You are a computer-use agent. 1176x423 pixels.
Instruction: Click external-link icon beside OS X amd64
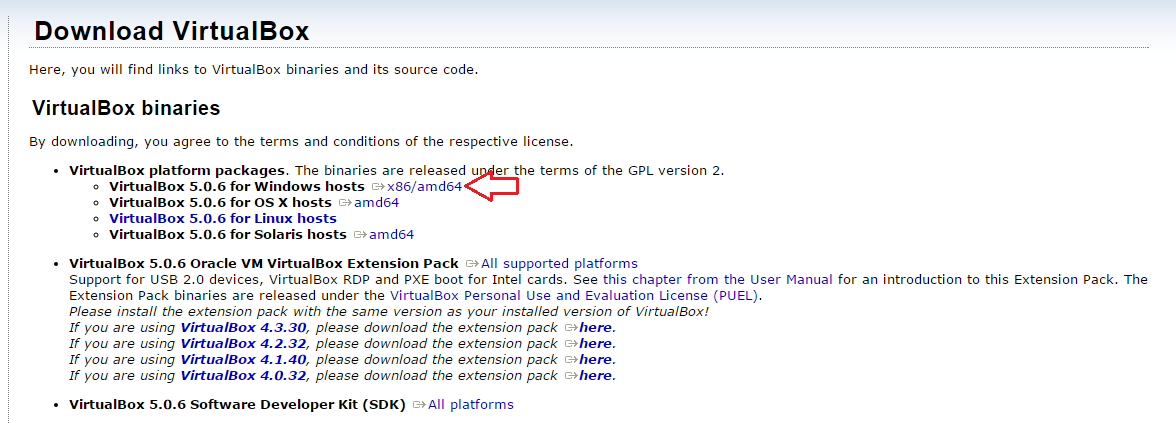(345, 202)
